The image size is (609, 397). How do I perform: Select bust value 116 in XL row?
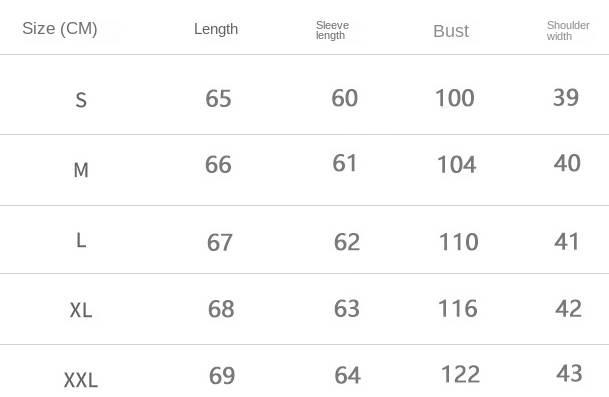click(458, 309)
